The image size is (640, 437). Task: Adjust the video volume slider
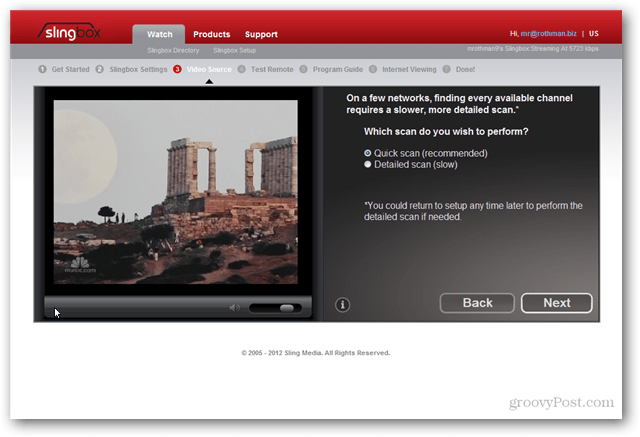tap(276, 308)
